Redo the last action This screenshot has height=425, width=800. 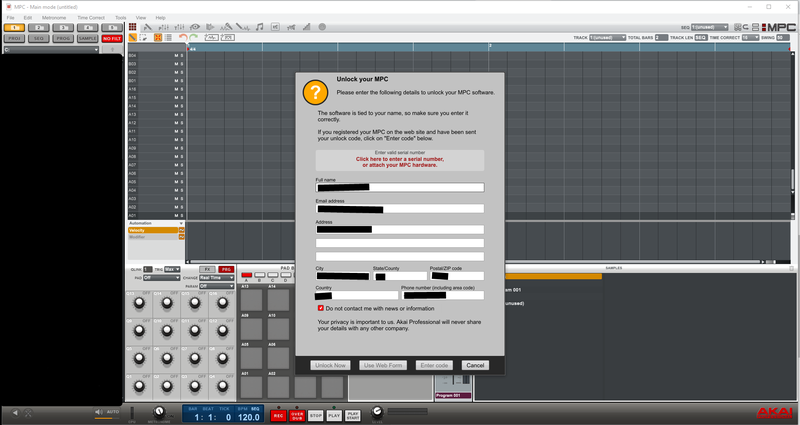click(x=193, y=37)
